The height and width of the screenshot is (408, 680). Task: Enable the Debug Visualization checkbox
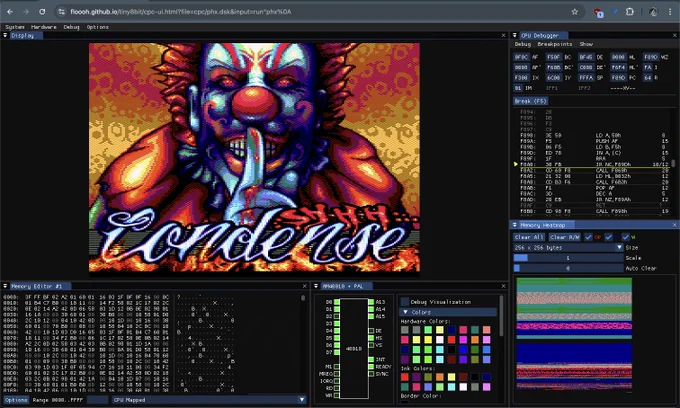tap(405, 301)
